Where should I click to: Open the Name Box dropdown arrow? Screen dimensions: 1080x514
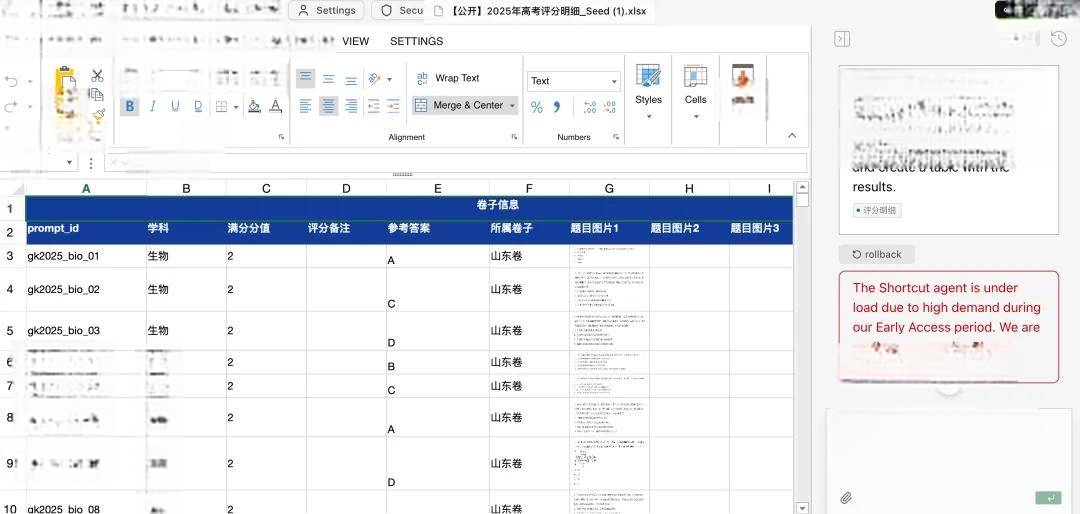click(x=69, y=163)
